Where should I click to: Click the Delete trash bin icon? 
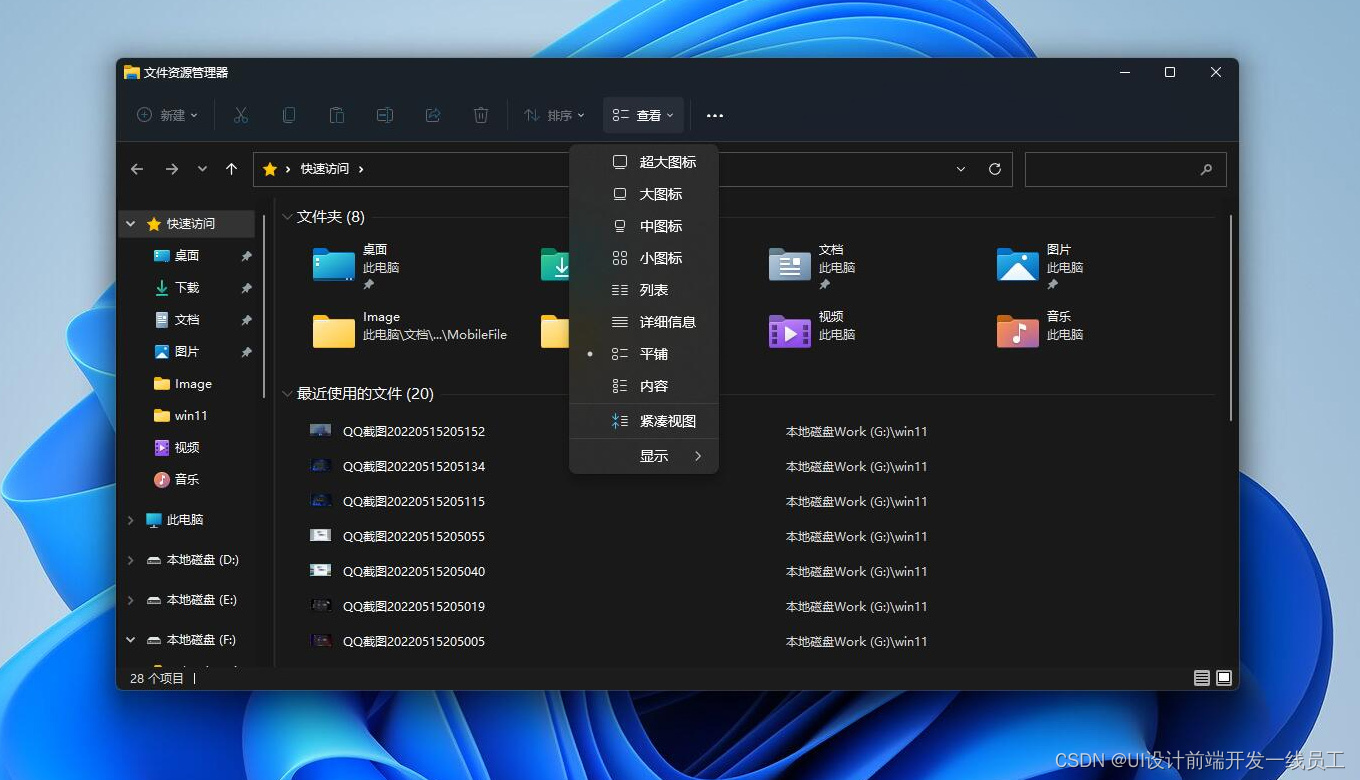[x=481, y=115]
